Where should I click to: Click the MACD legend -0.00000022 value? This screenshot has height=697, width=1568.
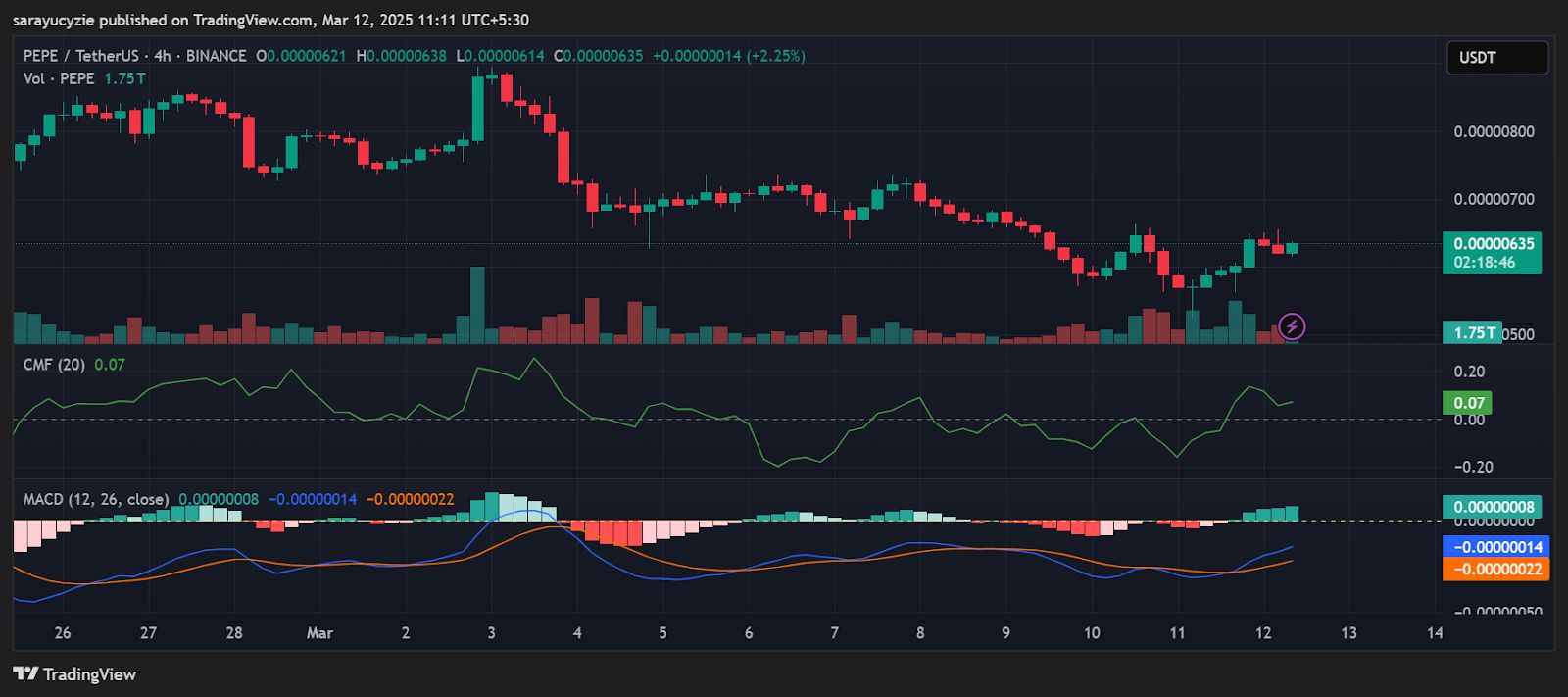point(410,500)
